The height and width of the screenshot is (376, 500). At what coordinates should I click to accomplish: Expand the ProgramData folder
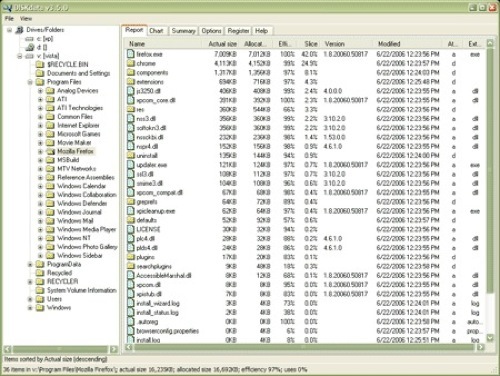click(30, 264)
